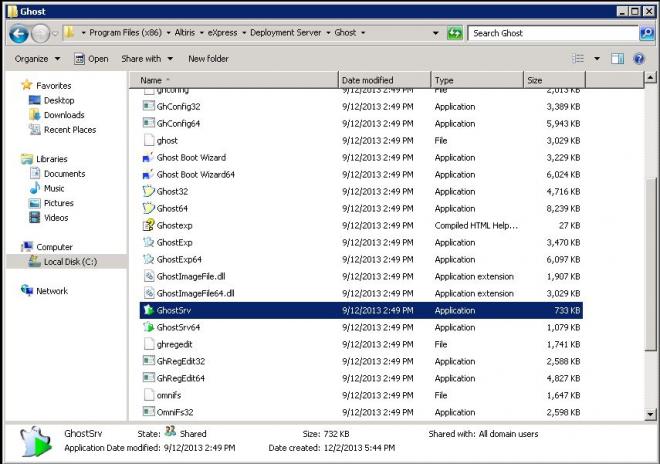The height and width of the screenshot is (464, 660).
Task: Refresh the Ghost folder view
Action: (x=455, y=33)
